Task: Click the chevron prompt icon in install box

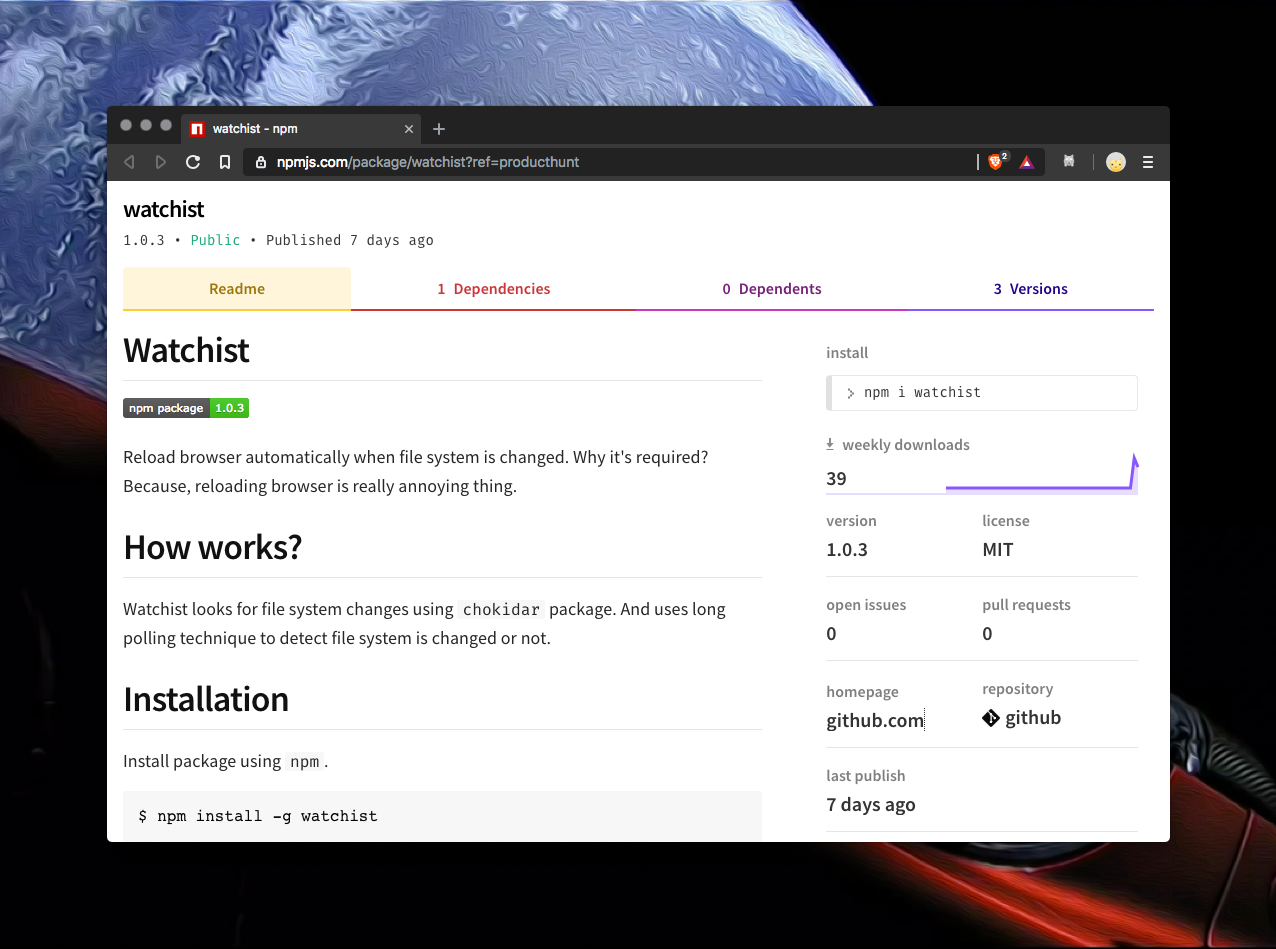Action: tap(851, 393)
